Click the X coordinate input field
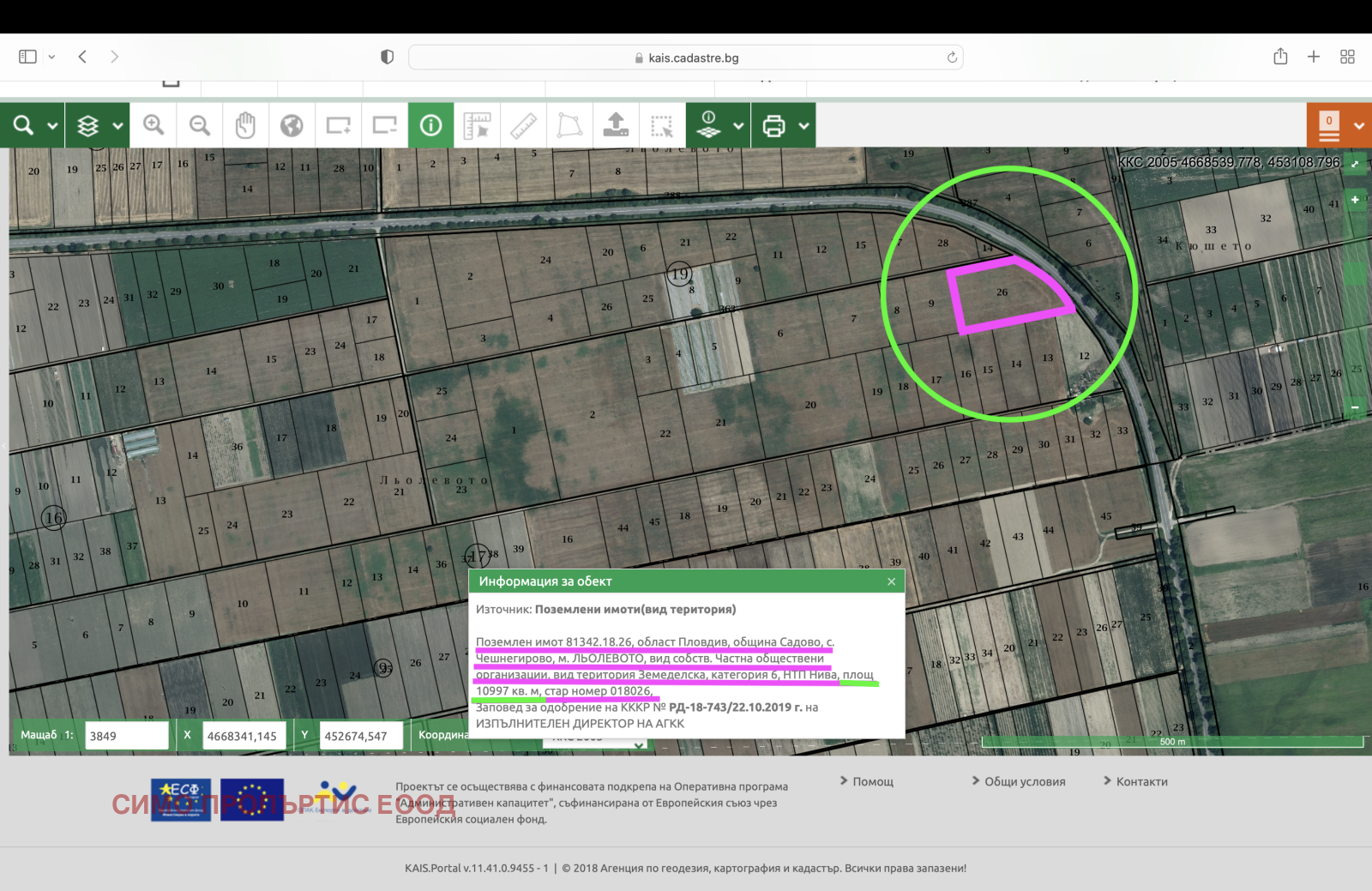1372x891 pixels. pyautogui.click(x=244, y=736)
